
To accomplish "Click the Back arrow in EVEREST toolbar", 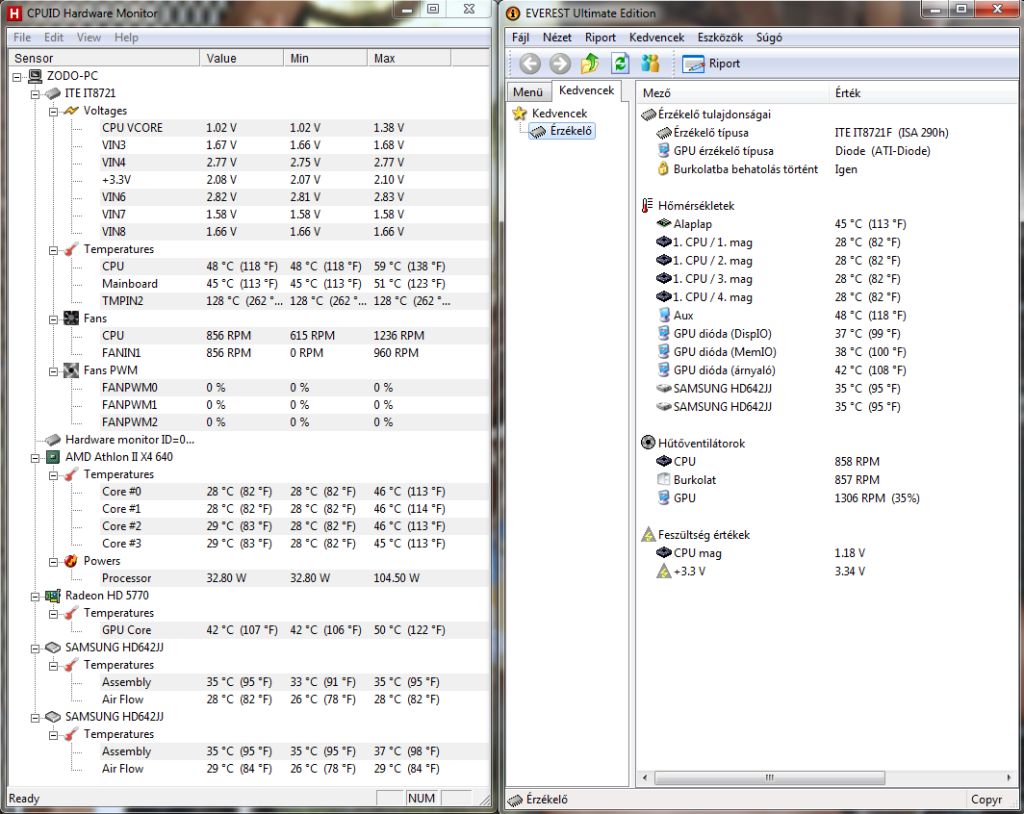I will pos(530,63).
